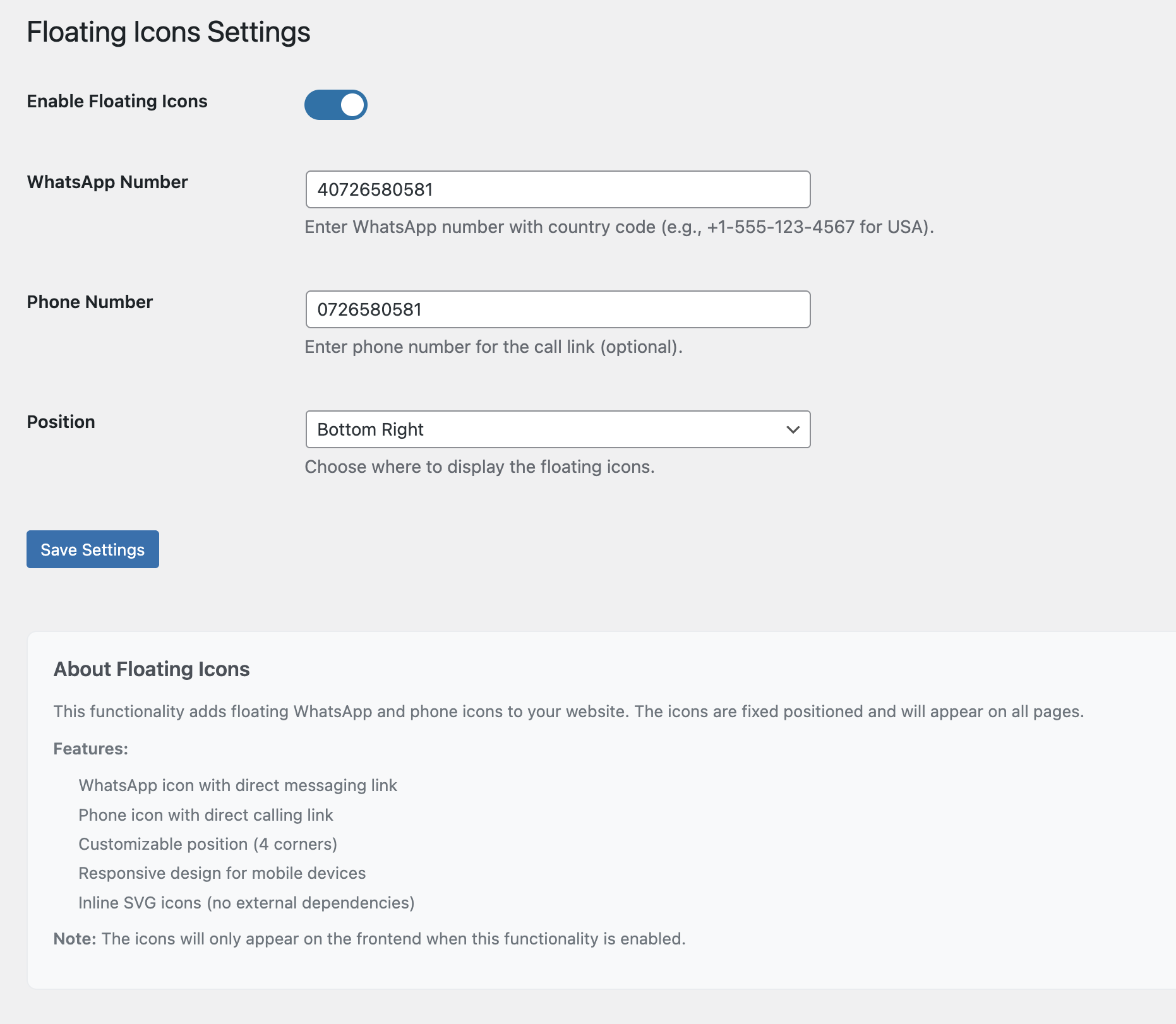Image resolution: width=1176 pixels, height=1024 pixels.
Task: Click the chevron arrow in Position select
Action: pos(793,429)
